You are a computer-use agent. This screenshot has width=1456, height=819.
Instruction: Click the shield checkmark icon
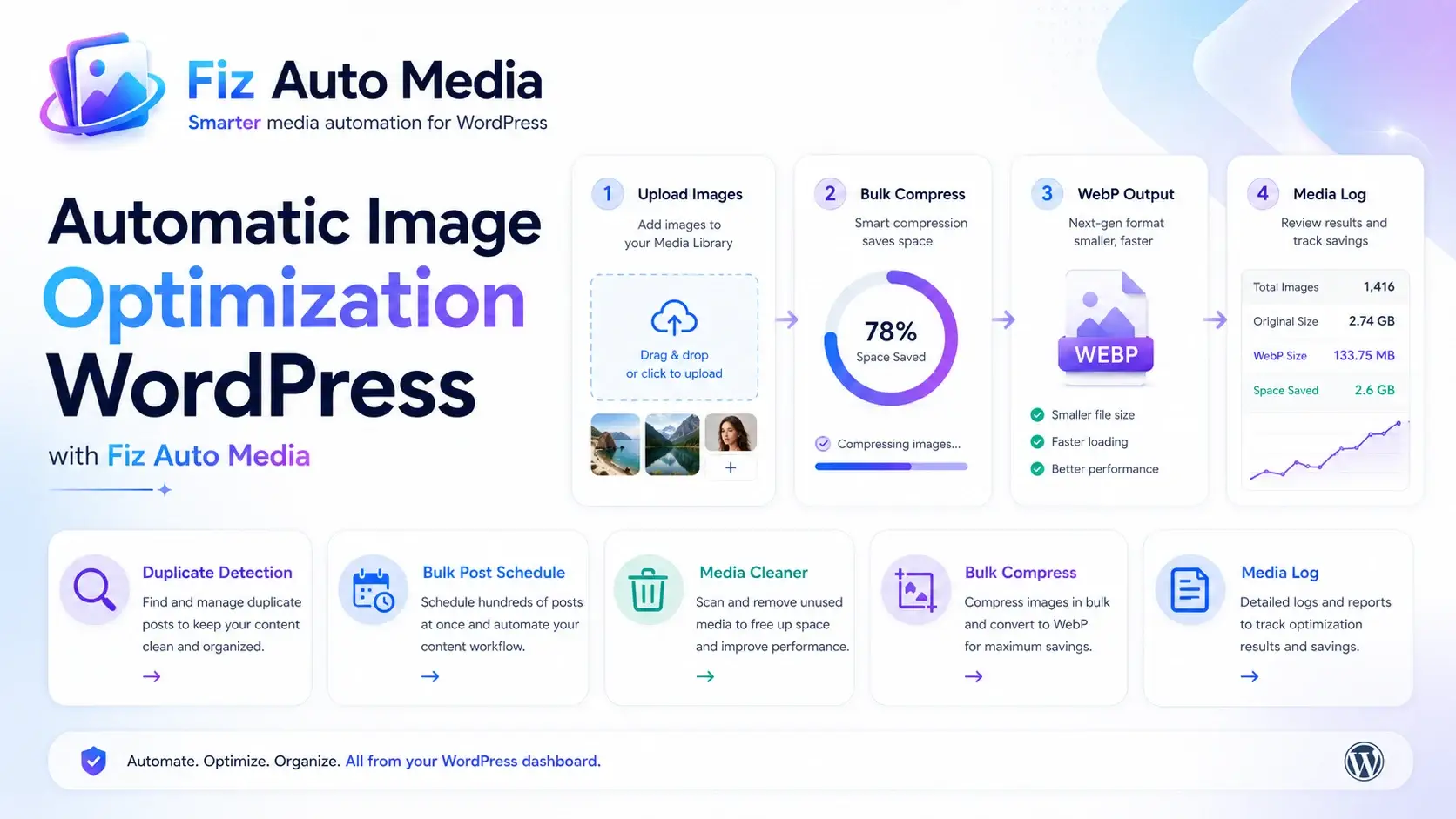coord(93,761)
